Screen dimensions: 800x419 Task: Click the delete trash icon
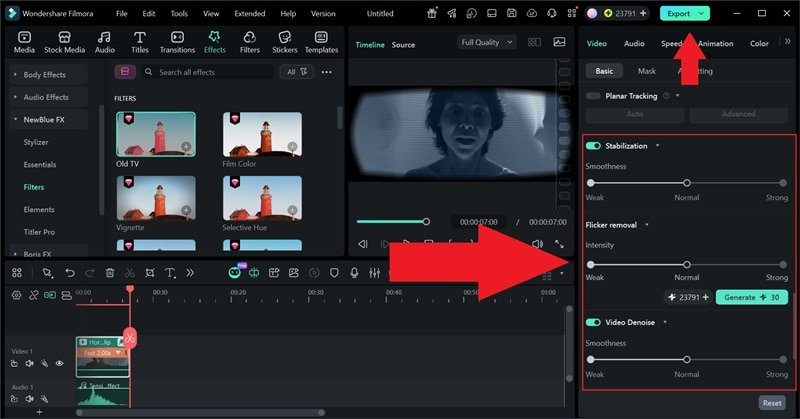tap(110, 273)
